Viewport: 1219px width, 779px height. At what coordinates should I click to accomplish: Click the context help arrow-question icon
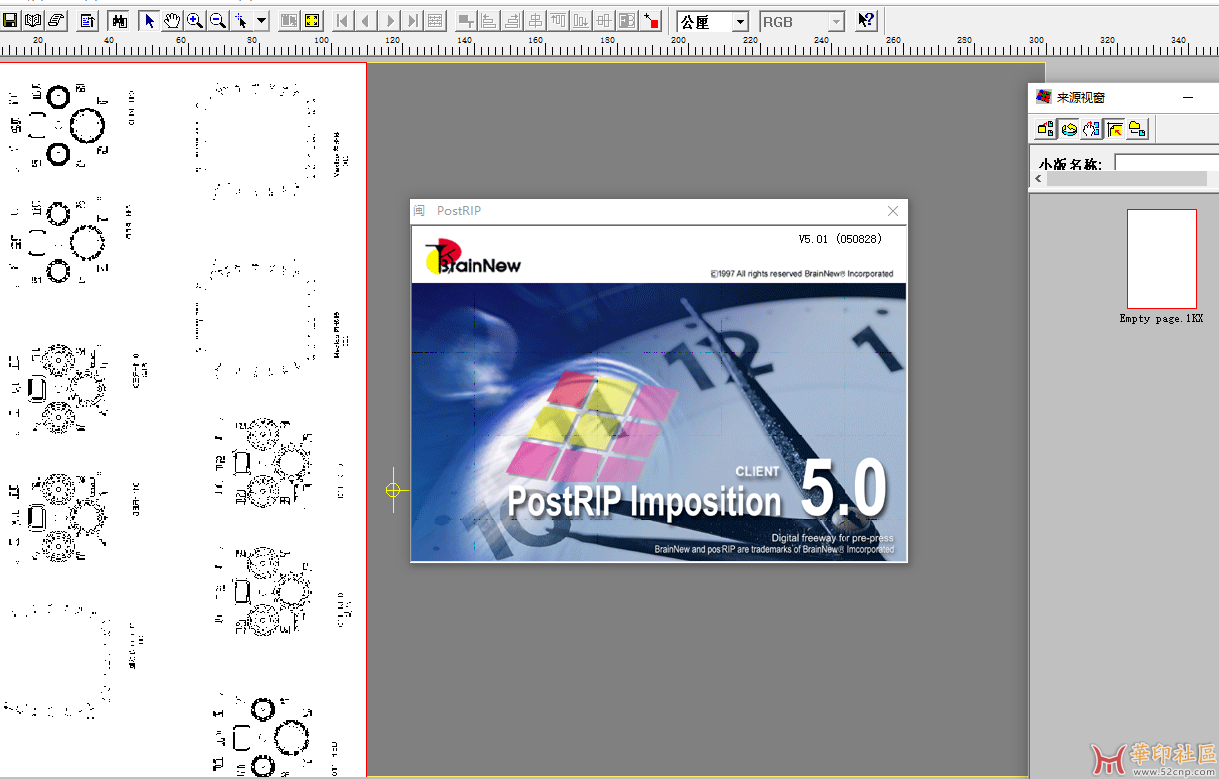point(866,20)
